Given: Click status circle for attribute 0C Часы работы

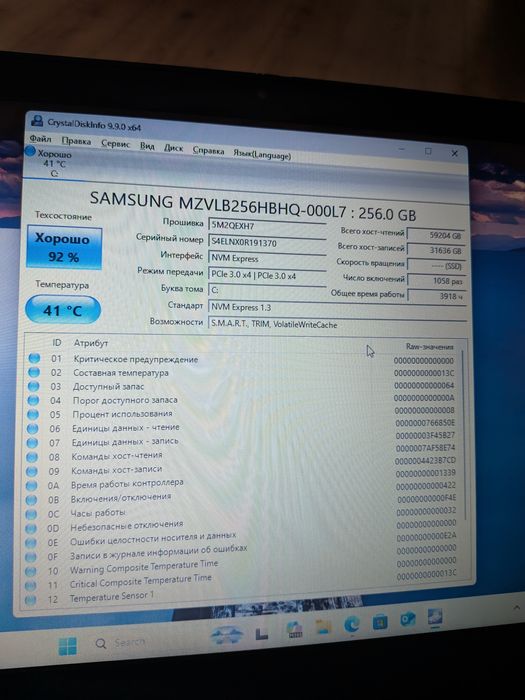Looking at the screenshot, I should pos(31,514).
